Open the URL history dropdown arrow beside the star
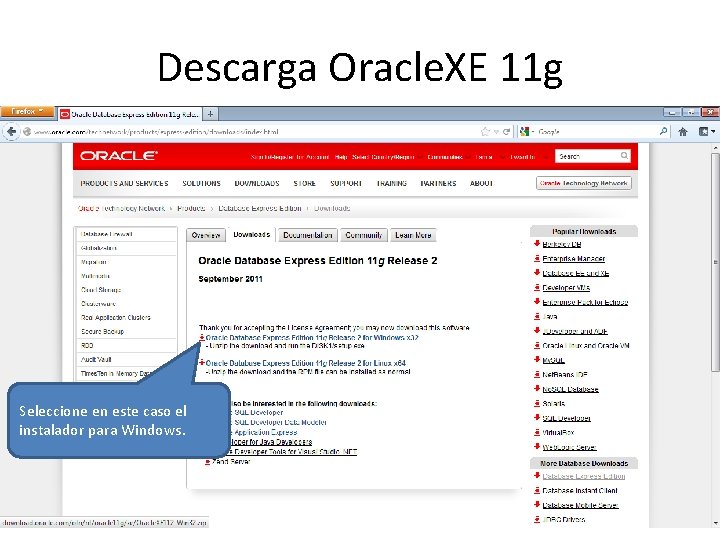Image resolution: width=720 pixels, height=540 pixels. click(496, 132)
